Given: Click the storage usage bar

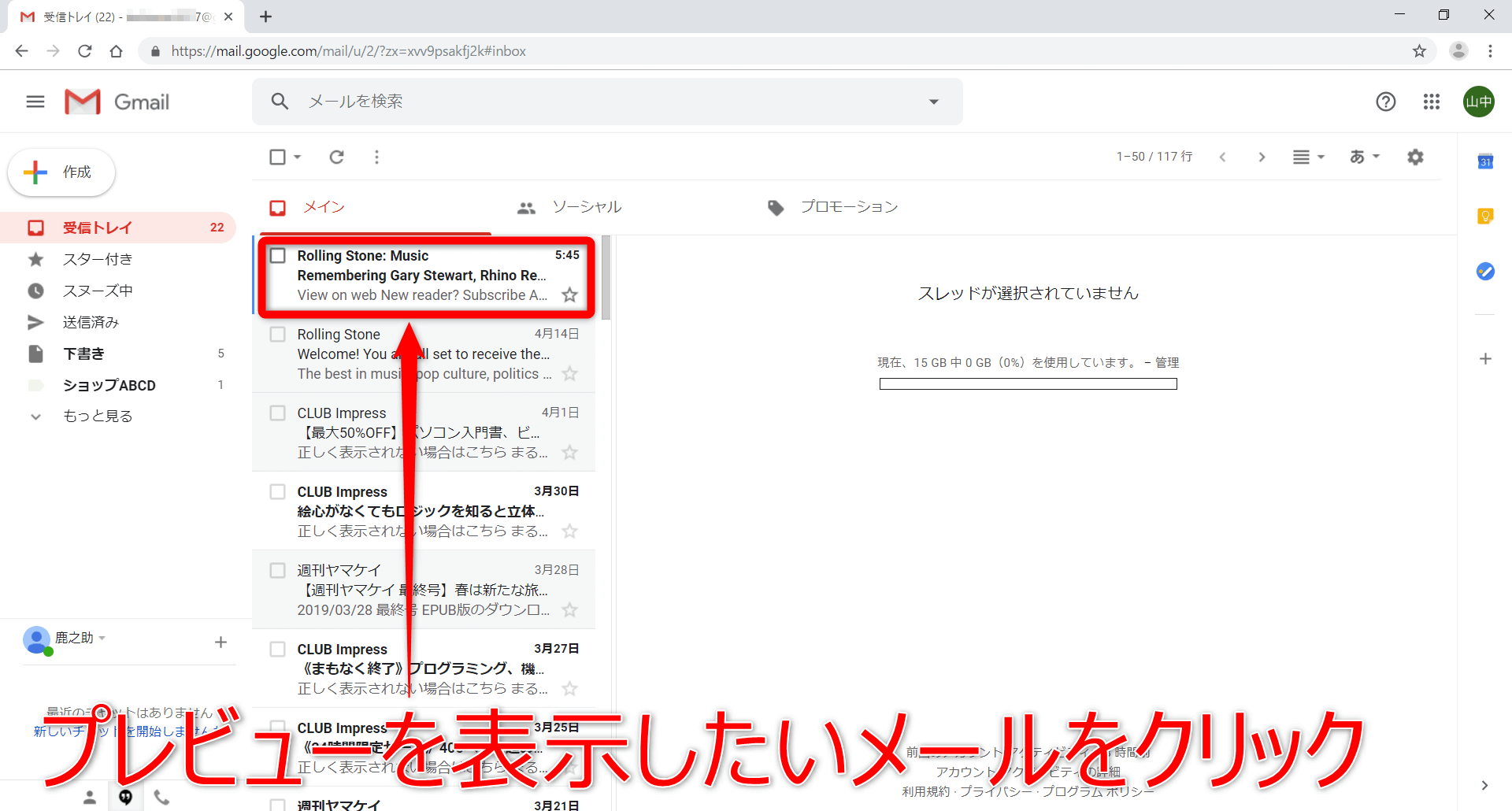Looking at the screenshot, I should click(x=1028, y=384).
